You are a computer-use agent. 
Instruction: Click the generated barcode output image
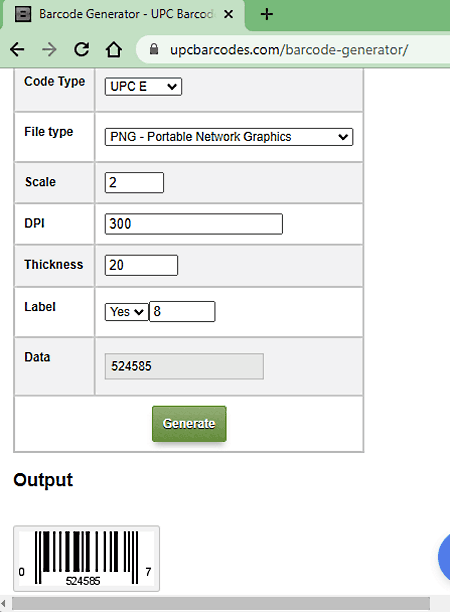click(86, 559)
